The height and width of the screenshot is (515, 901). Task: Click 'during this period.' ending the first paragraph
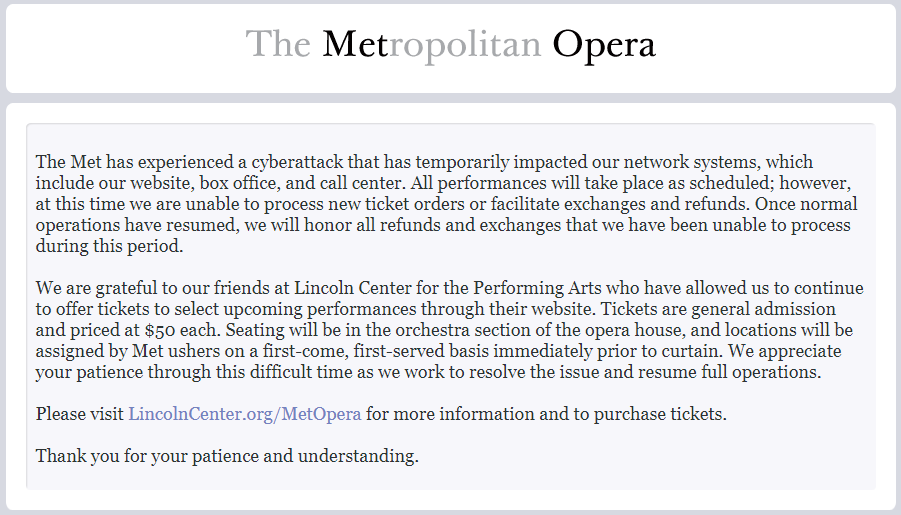[110, 246]
